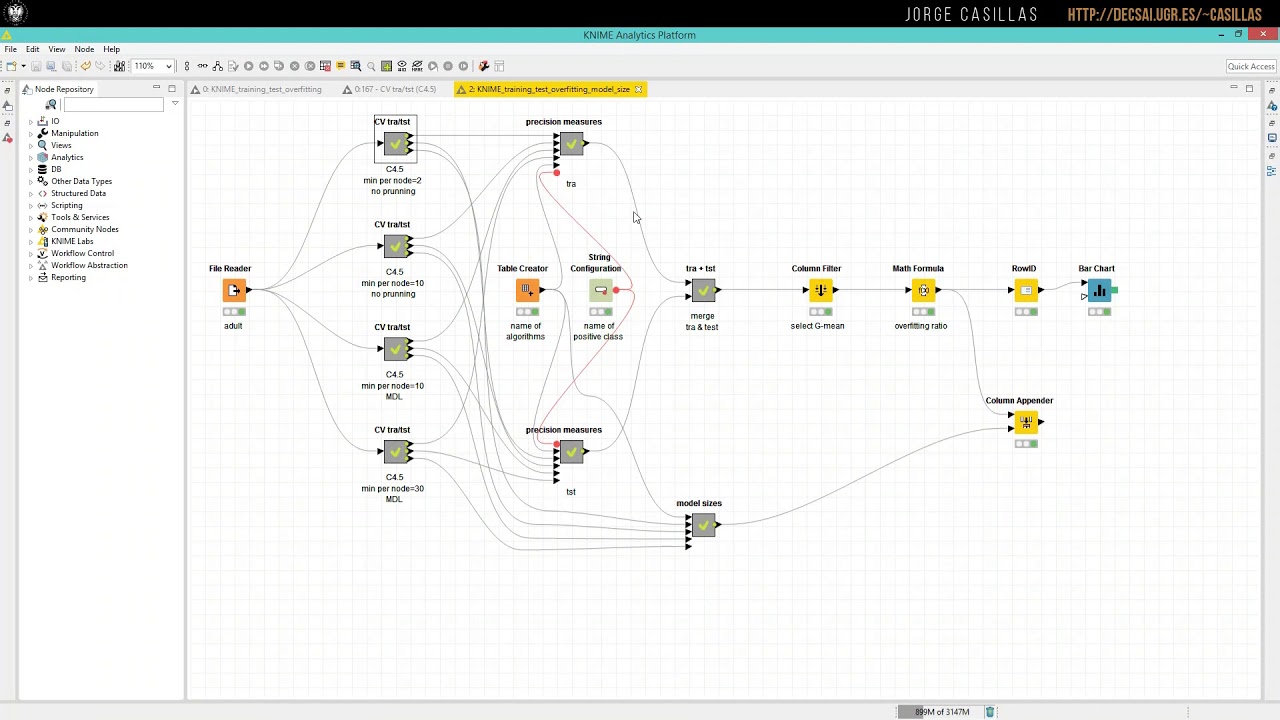Viewport: 1280px width, 720px height.
Task: Click the heap status 899M of 3147M bar
Action: pos(940,712)
